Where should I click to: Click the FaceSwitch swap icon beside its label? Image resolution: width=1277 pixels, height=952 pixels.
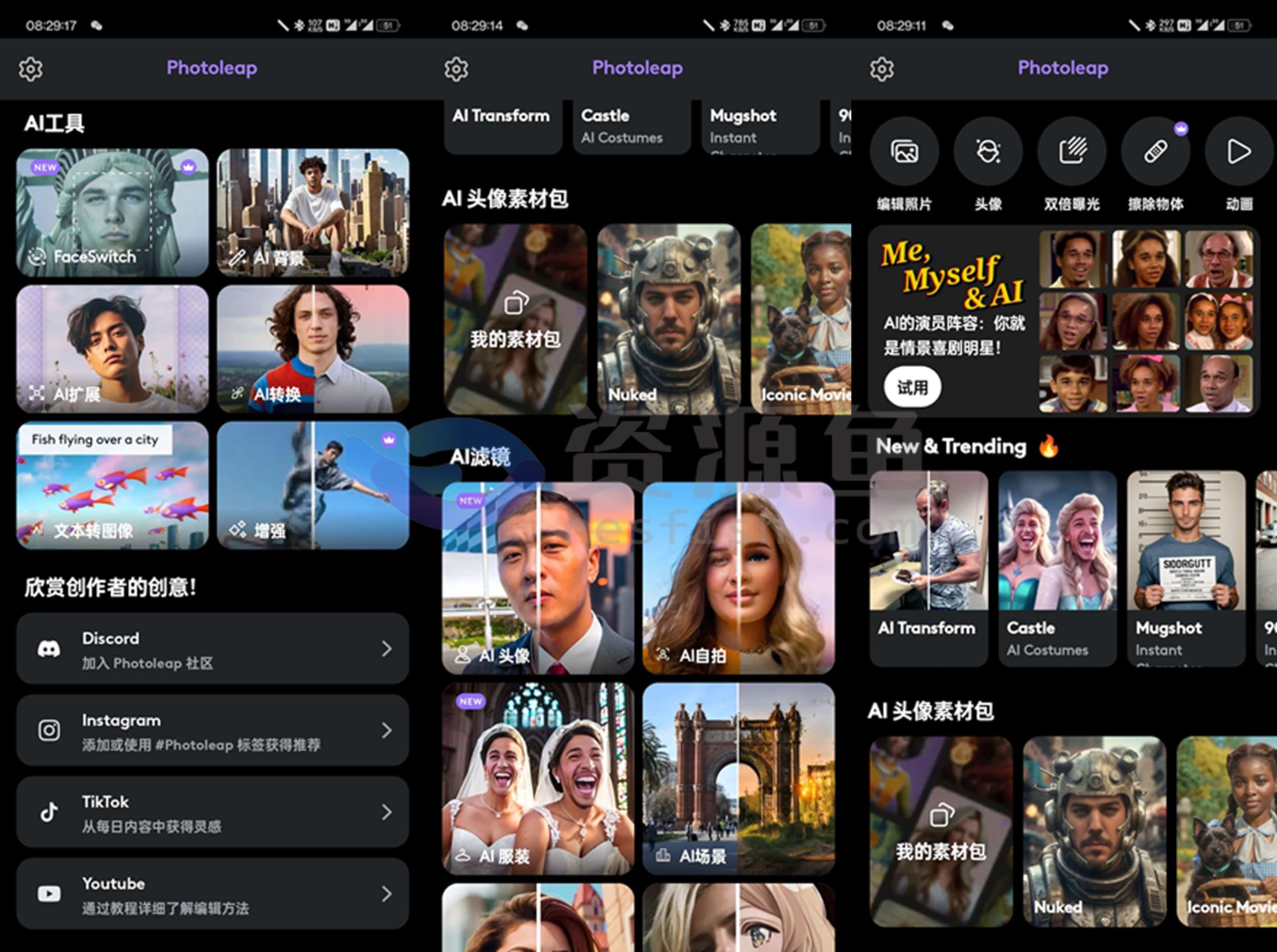coord(37,256)
